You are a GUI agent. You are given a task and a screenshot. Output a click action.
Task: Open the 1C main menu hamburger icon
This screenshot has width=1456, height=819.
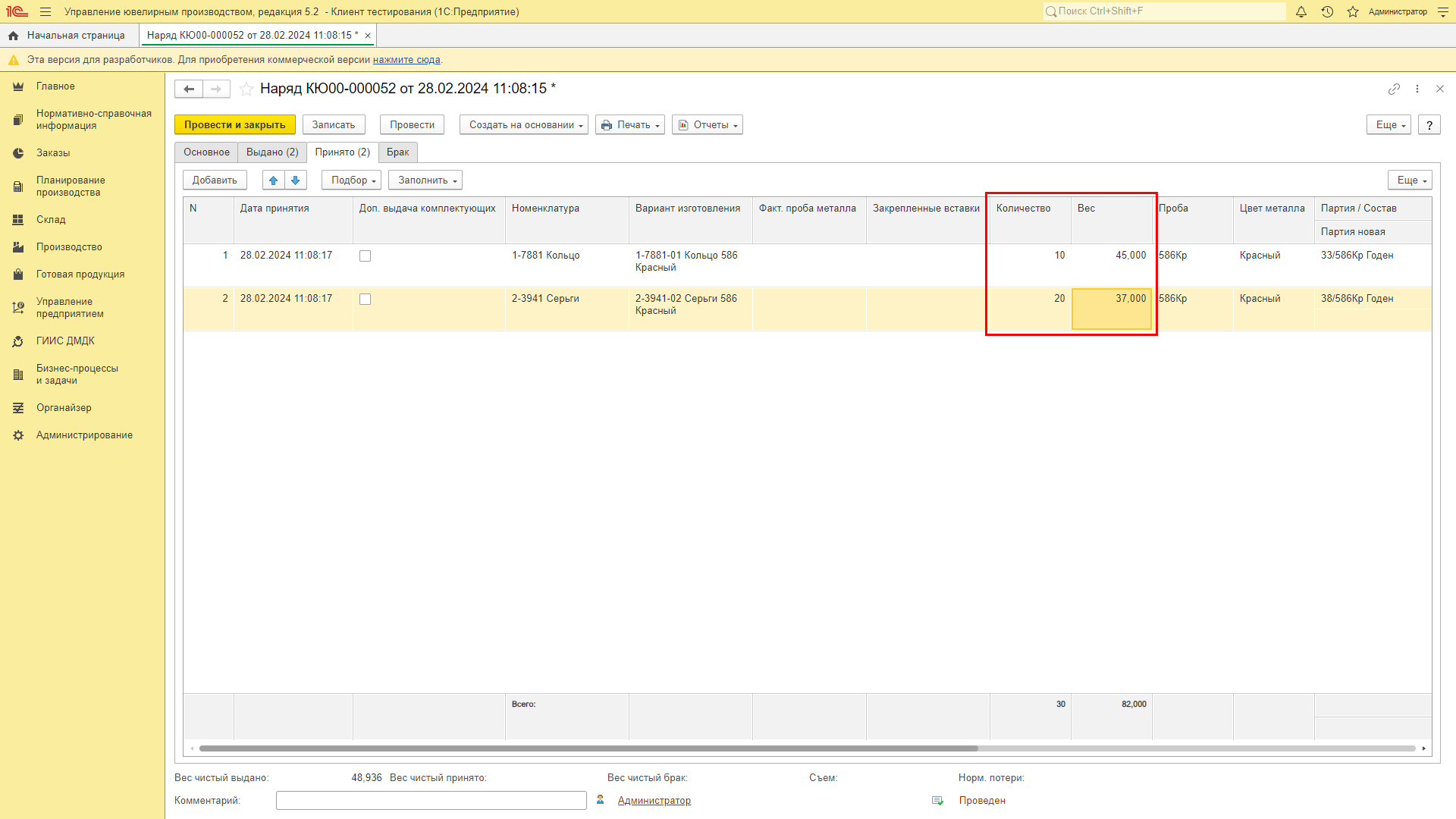pos(45,11)
